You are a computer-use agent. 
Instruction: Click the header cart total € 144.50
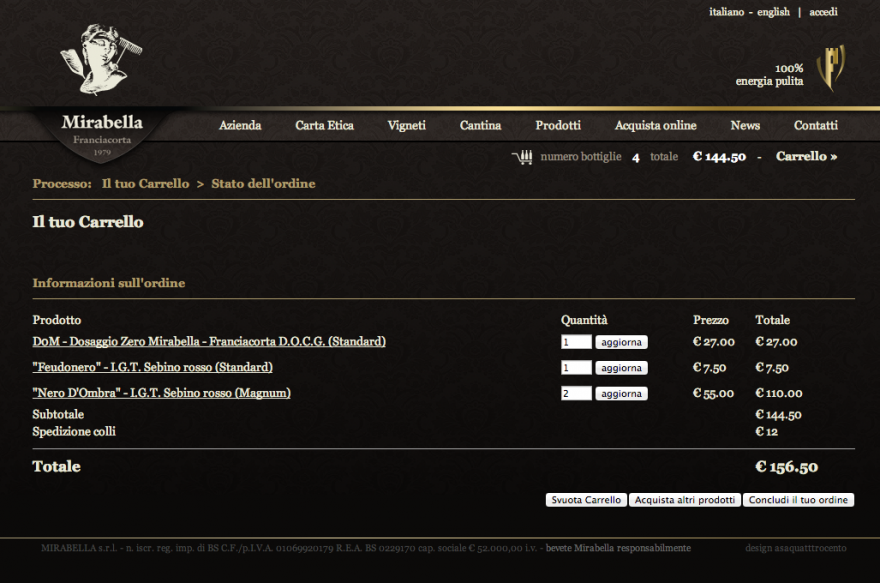pyautogui.click(x=719, y=157)
